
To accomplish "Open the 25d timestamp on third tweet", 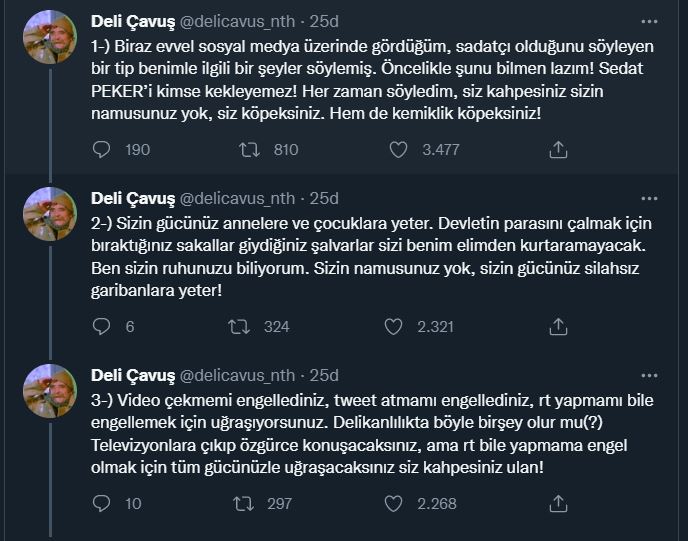I will coord(324,375).
